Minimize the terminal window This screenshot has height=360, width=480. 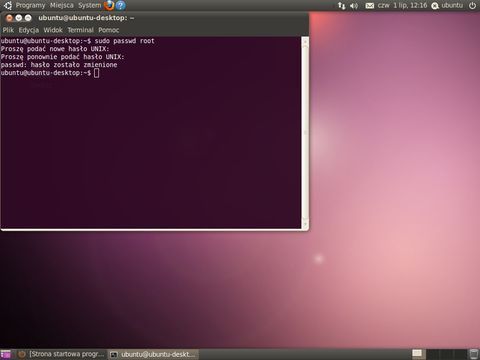(19, 18)
